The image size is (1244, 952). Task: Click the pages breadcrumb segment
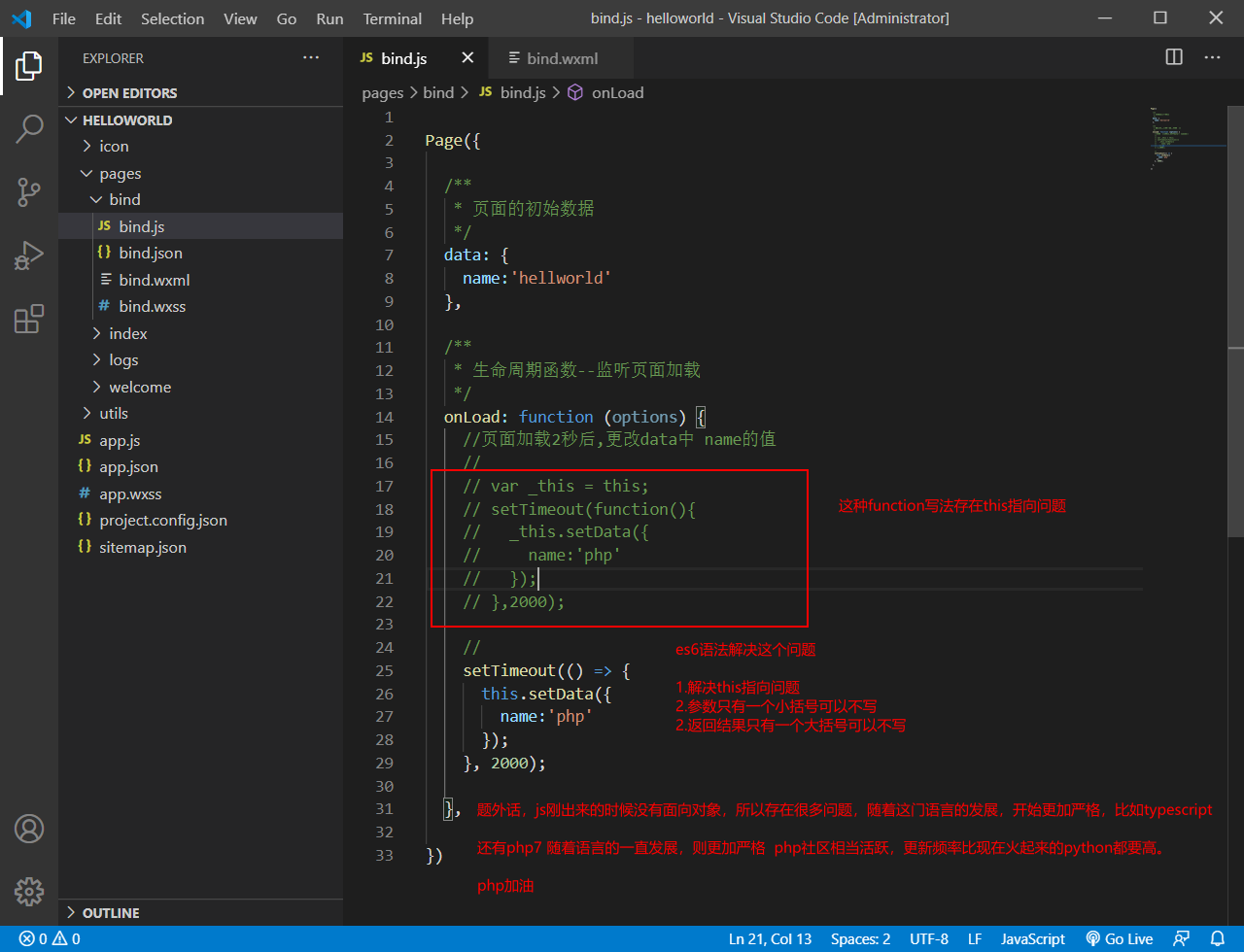click(382, 92)
